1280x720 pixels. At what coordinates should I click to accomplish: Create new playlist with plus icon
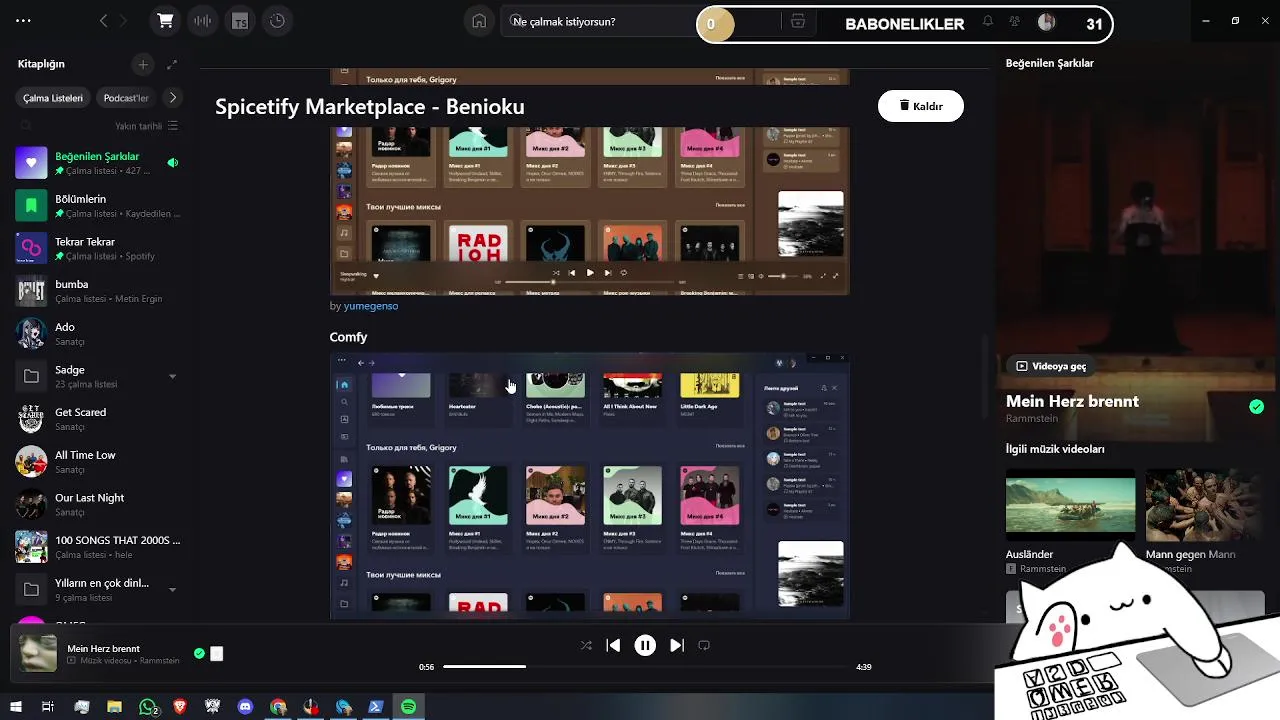click(x=143, y=64)
